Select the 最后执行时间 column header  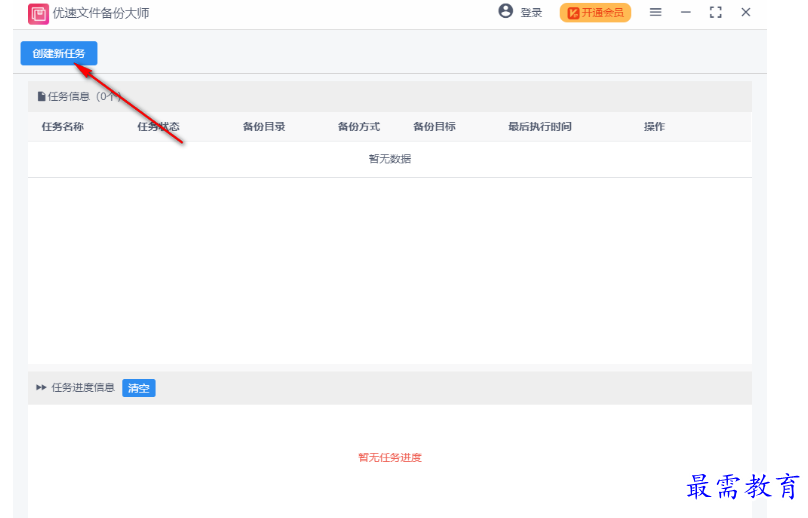tap(540, 127)
